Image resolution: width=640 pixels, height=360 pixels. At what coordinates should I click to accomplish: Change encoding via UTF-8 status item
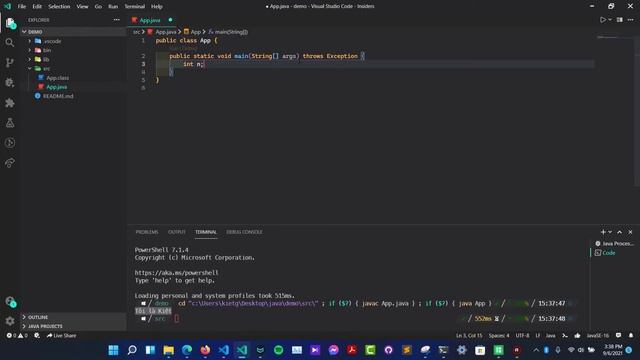(522, 336)
